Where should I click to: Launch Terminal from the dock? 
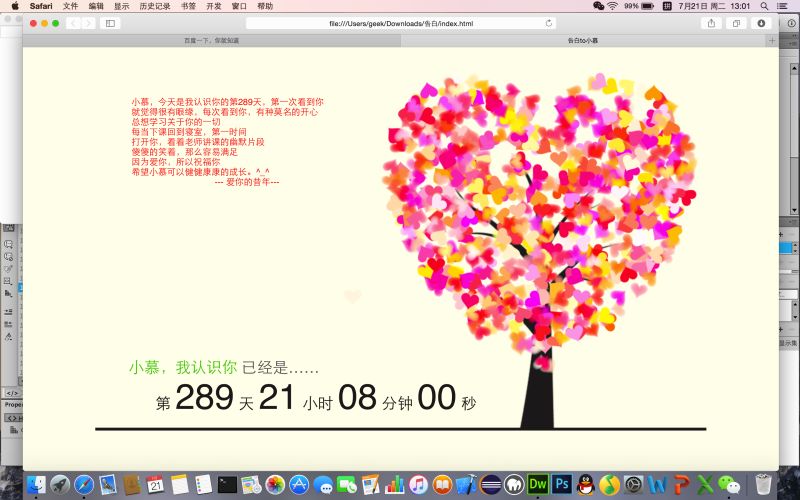(x=227, y=484)
